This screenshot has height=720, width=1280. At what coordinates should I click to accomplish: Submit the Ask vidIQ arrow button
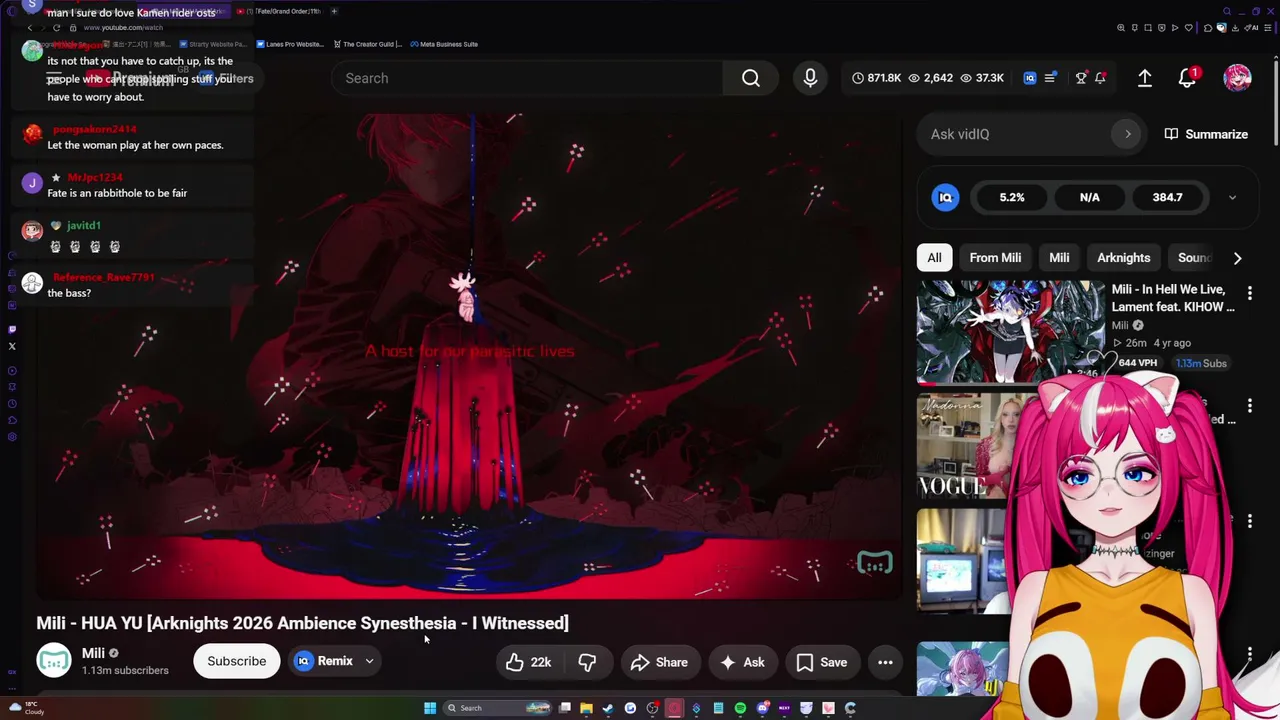coord(1128,134)
